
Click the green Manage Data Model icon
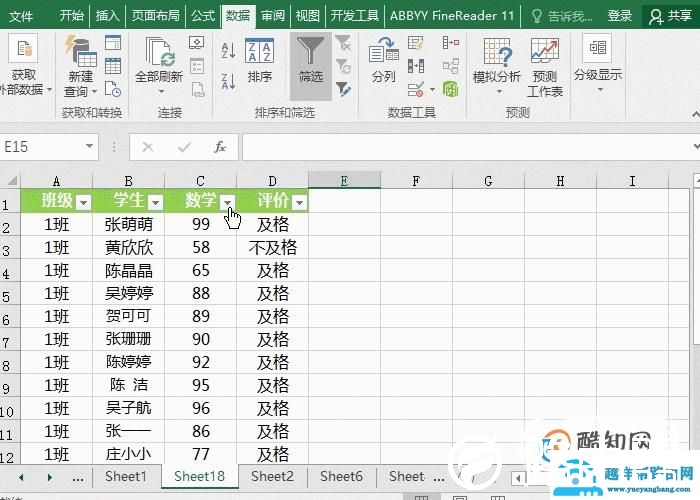click(x=451, y=89)
